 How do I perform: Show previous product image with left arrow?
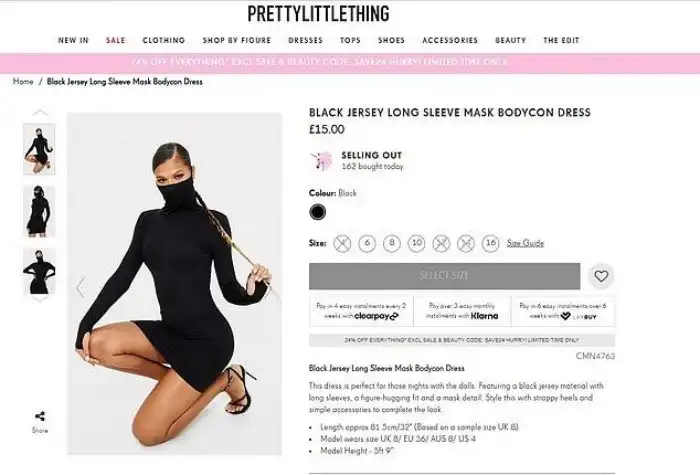pos(80,288)
